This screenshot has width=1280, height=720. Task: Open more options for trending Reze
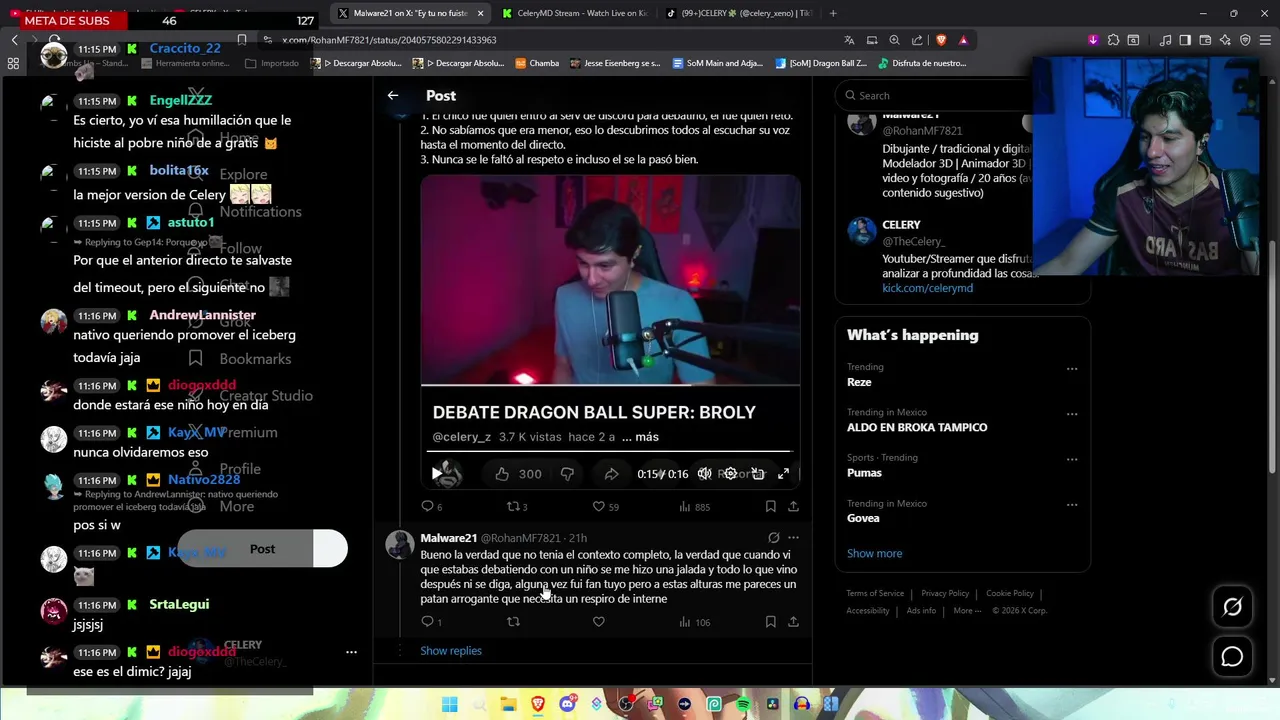click(x=1072, y=369)
